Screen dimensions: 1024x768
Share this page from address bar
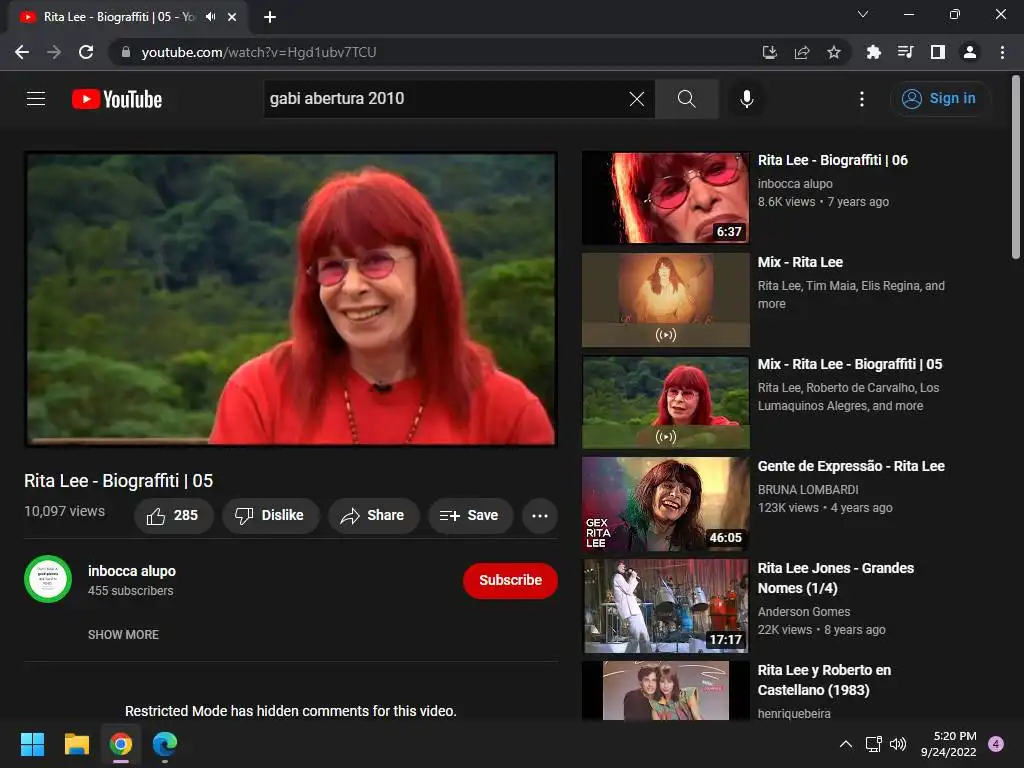coord(802,52)
